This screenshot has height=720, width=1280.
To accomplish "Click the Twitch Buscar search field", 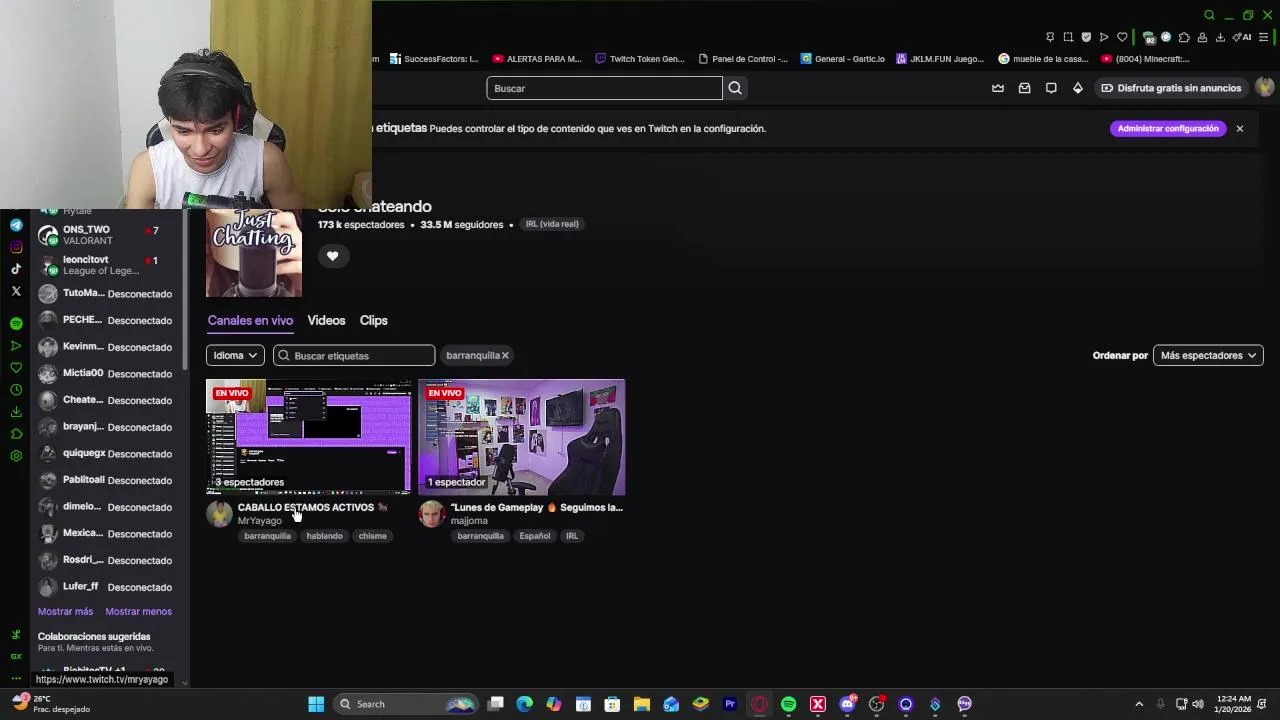I will [x=604, y=88].
